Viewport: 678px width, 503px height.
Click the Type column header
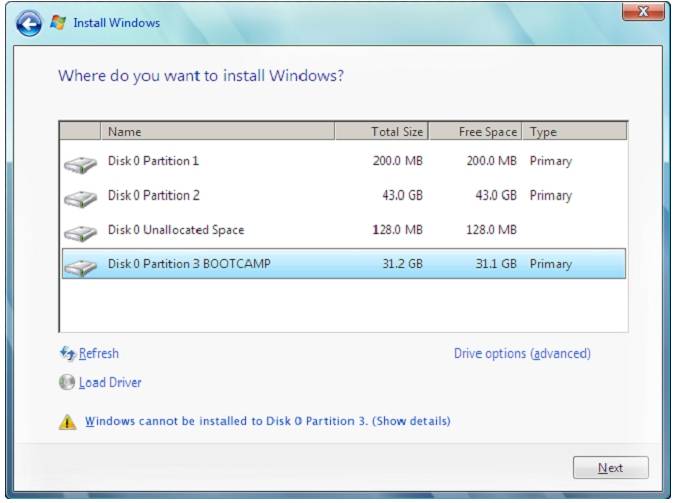pos(574,131)
